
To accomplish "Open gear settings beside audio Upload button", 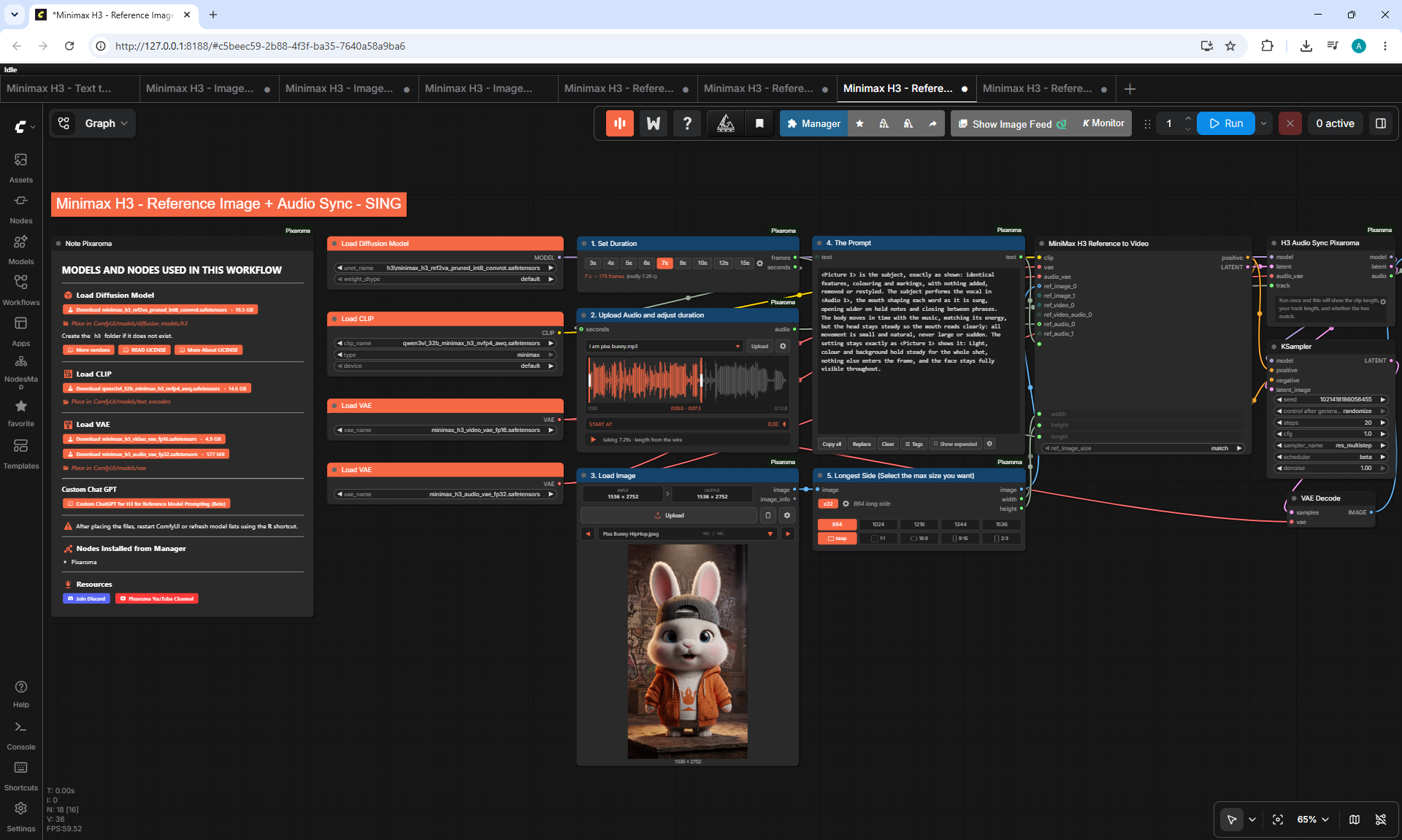I will pos(783,346).
